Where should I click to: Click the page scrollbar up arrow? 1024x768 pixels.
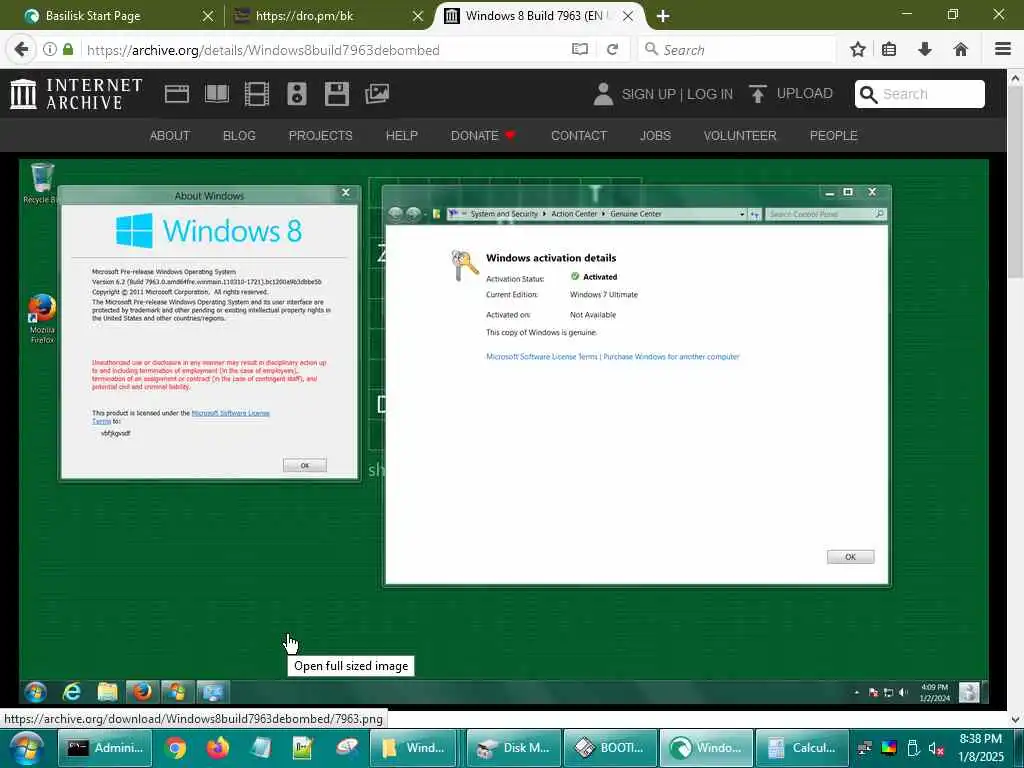click(1015, 78)
